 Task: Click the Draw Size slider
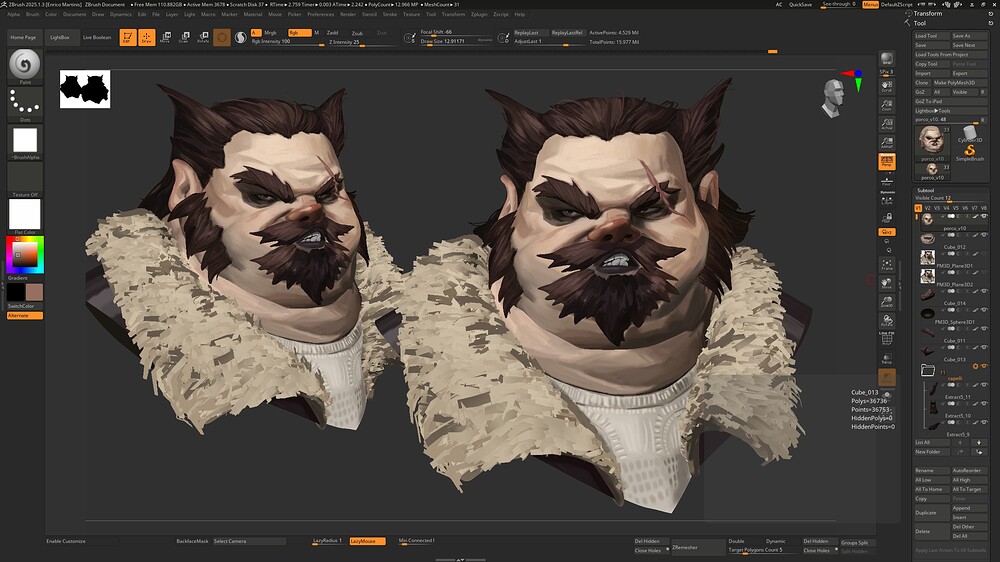[x=456, y=41]
